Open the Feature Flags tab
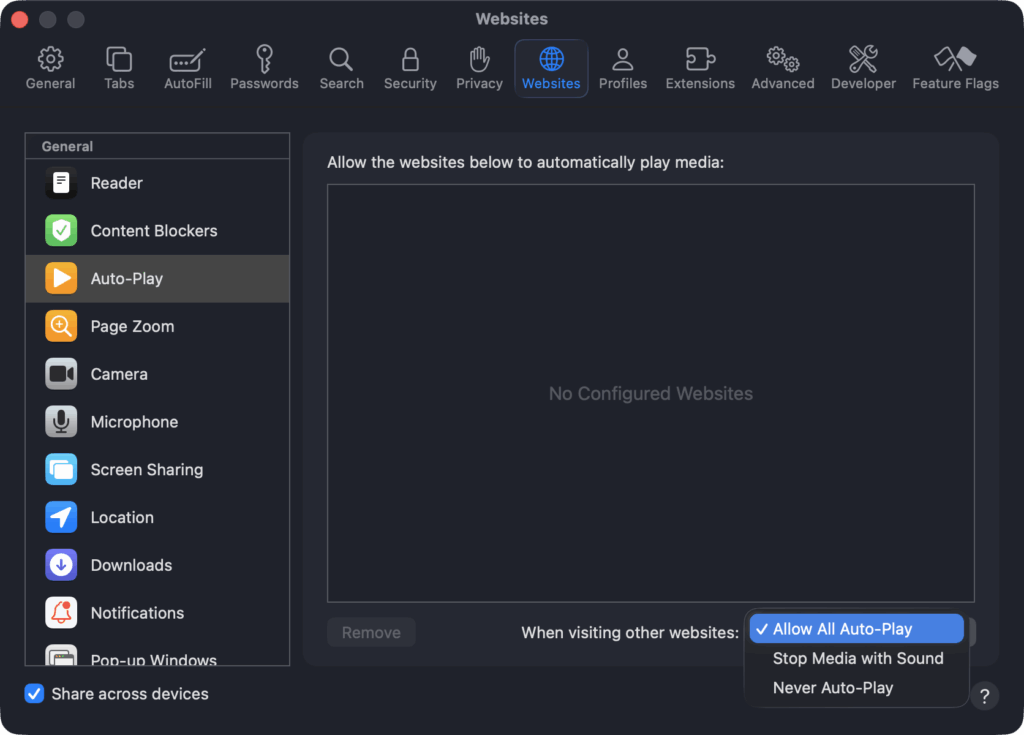This screenshot has width=1024, height=735. tap(955, 68)
